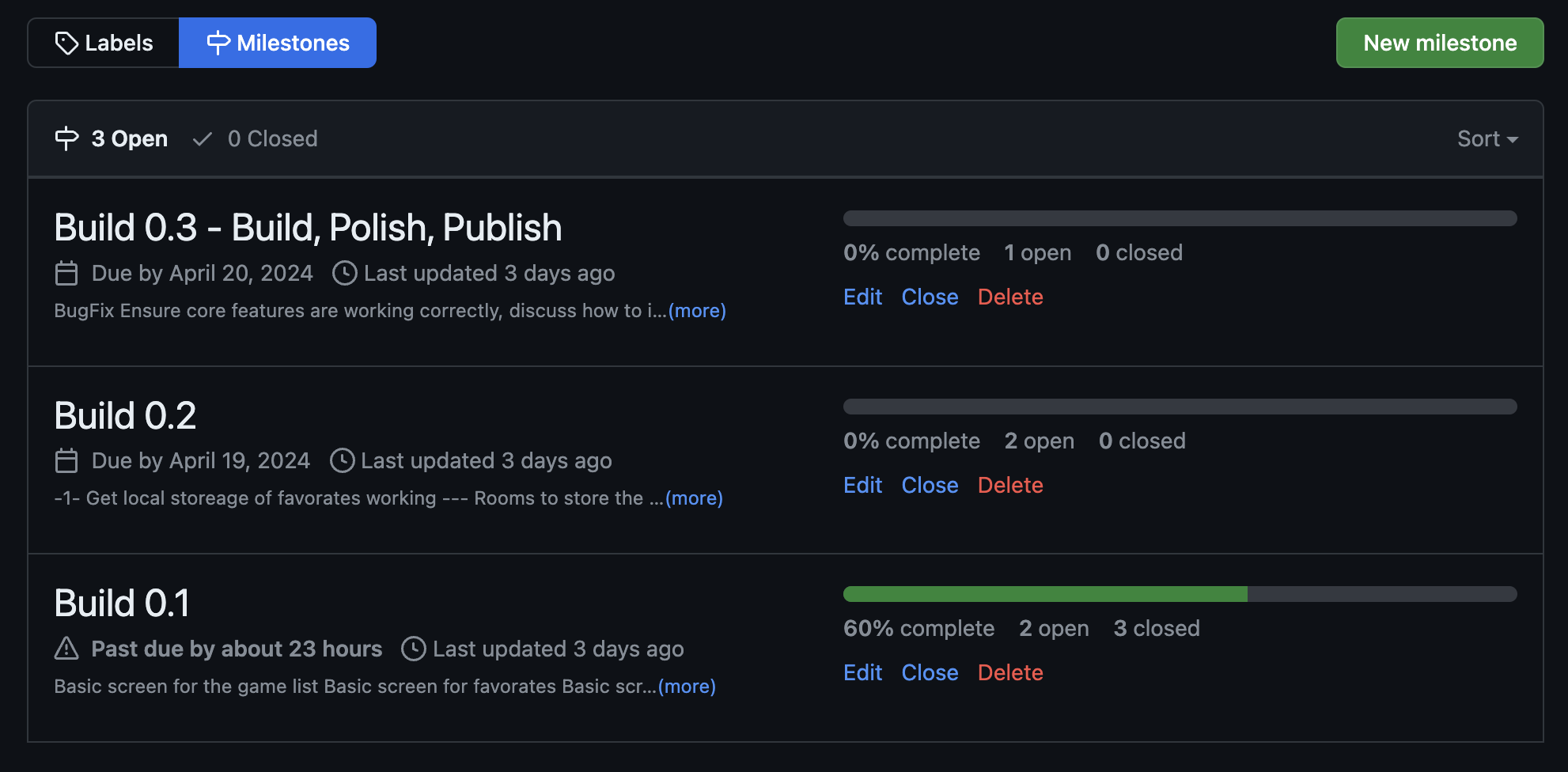Expand Build 0.3 description with (more)

(697, 311)
